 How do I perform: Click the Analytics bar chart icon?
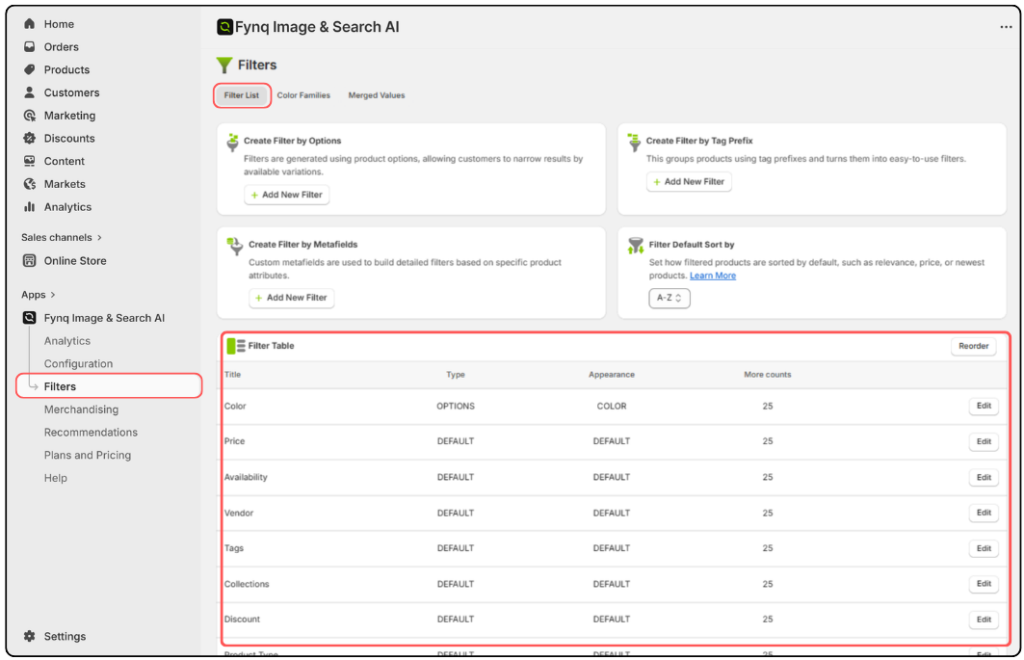tap(29, 206)
